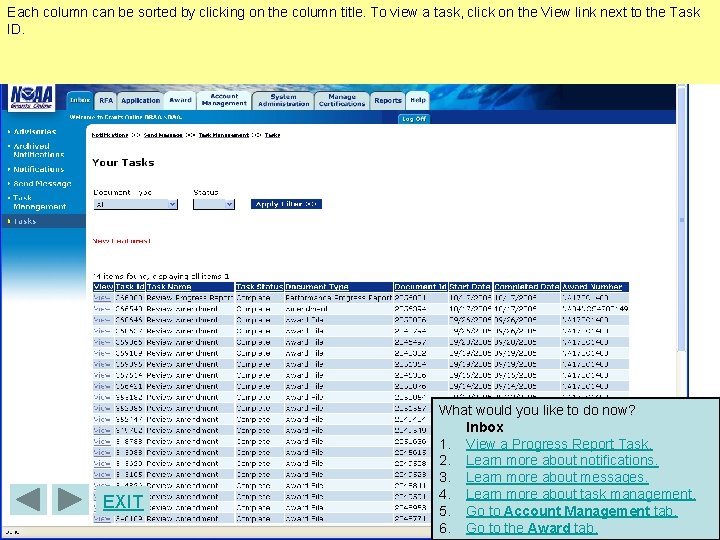
Task: Open the Reports tab
Action: pos(388,101)
